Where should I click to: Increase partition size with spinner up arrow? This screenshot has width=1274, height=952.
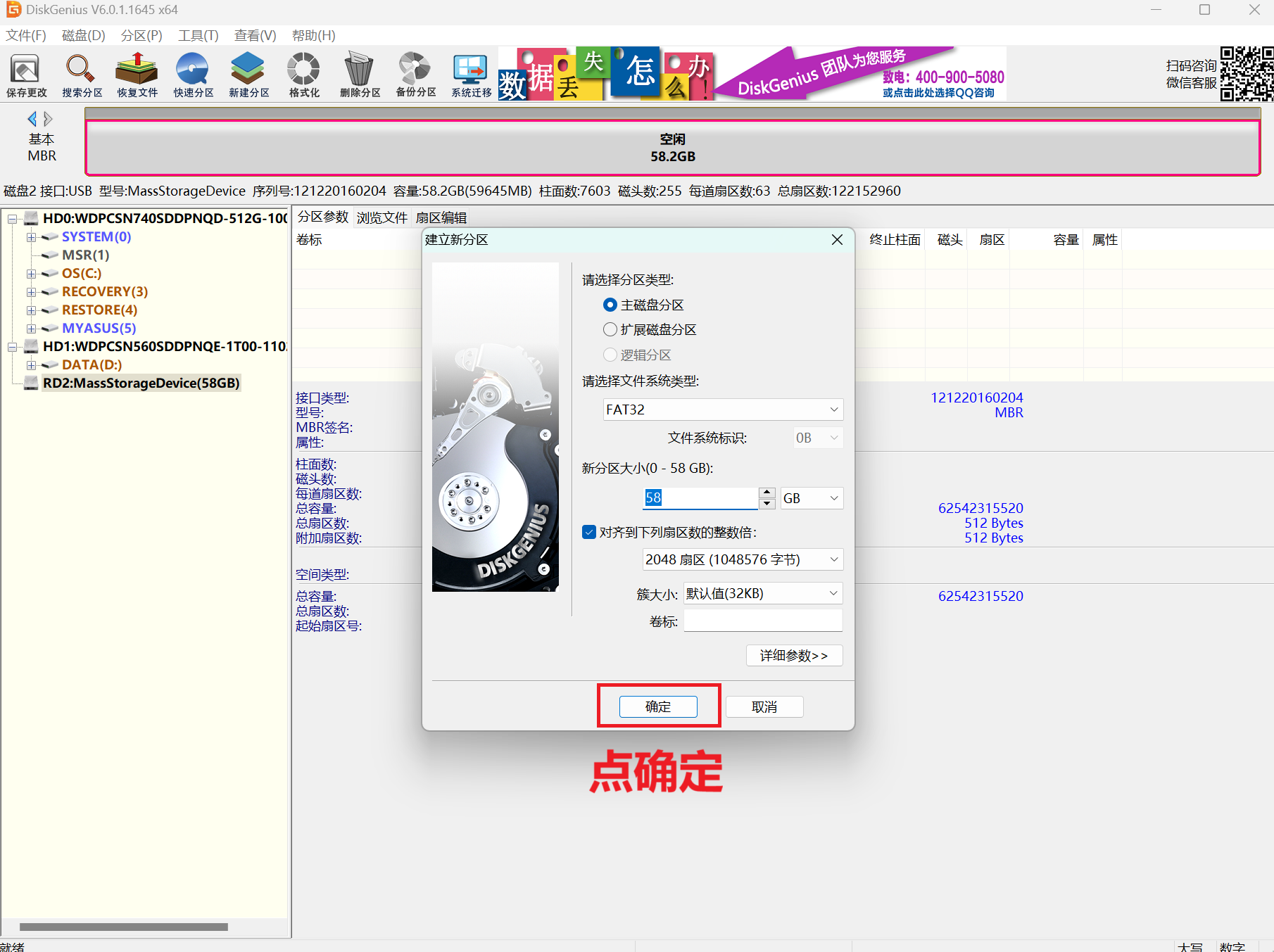pyautogui.click(x=767, y=493)
